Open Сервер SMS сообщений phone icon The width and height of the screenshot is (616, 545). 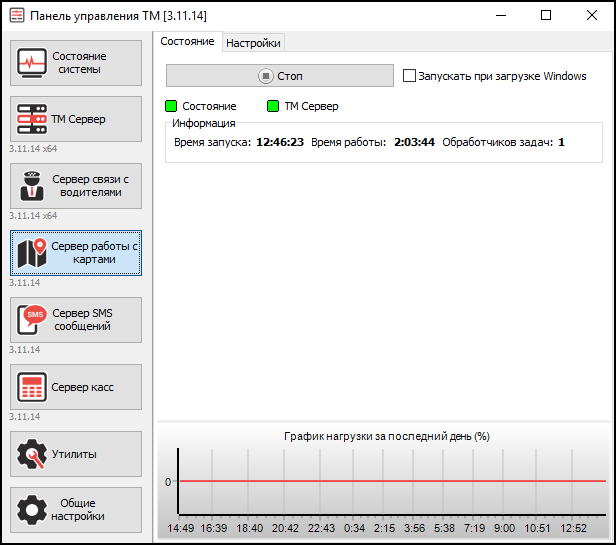pos(32,320)
